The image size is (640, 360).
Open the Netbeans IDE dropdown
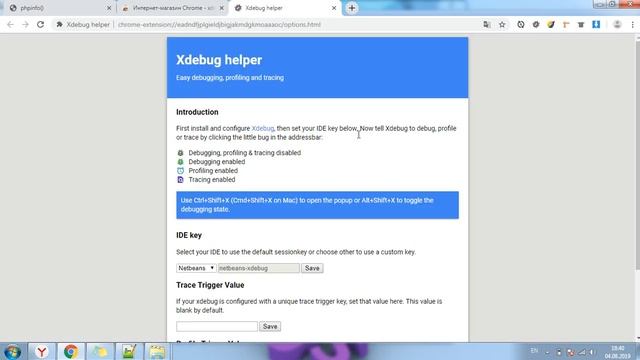pyautogui.click(x=196, y=268)
